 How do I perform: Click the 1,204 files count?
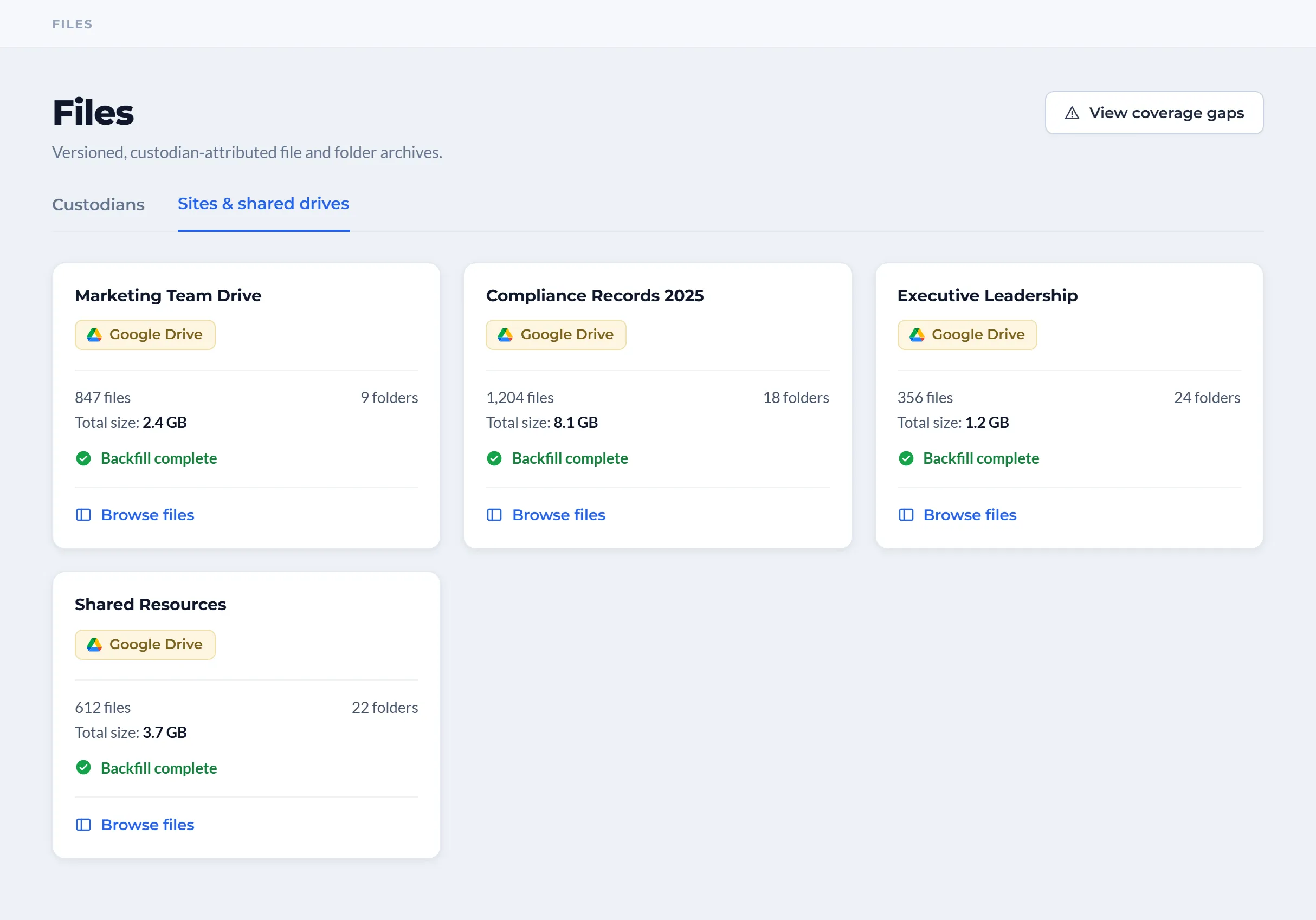520,398
